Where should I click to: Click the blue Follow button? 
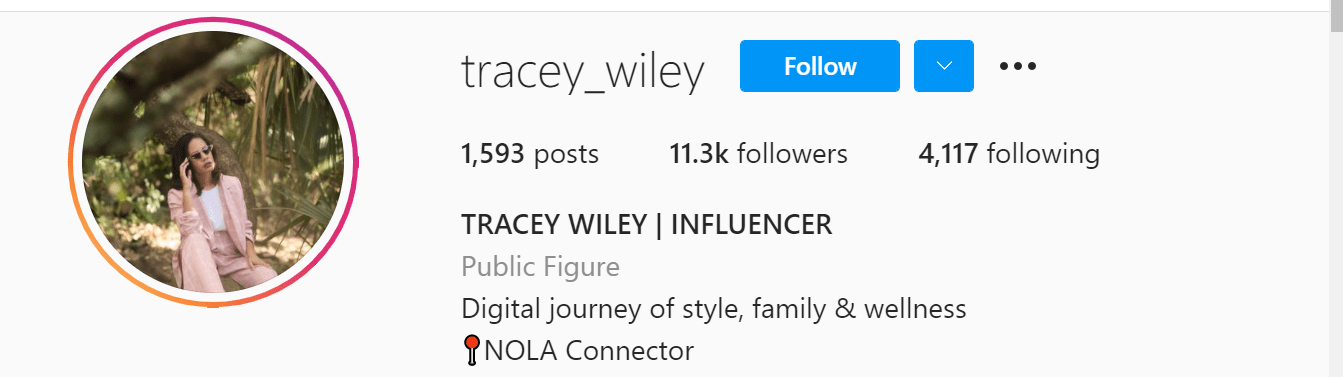click(820, 66)
